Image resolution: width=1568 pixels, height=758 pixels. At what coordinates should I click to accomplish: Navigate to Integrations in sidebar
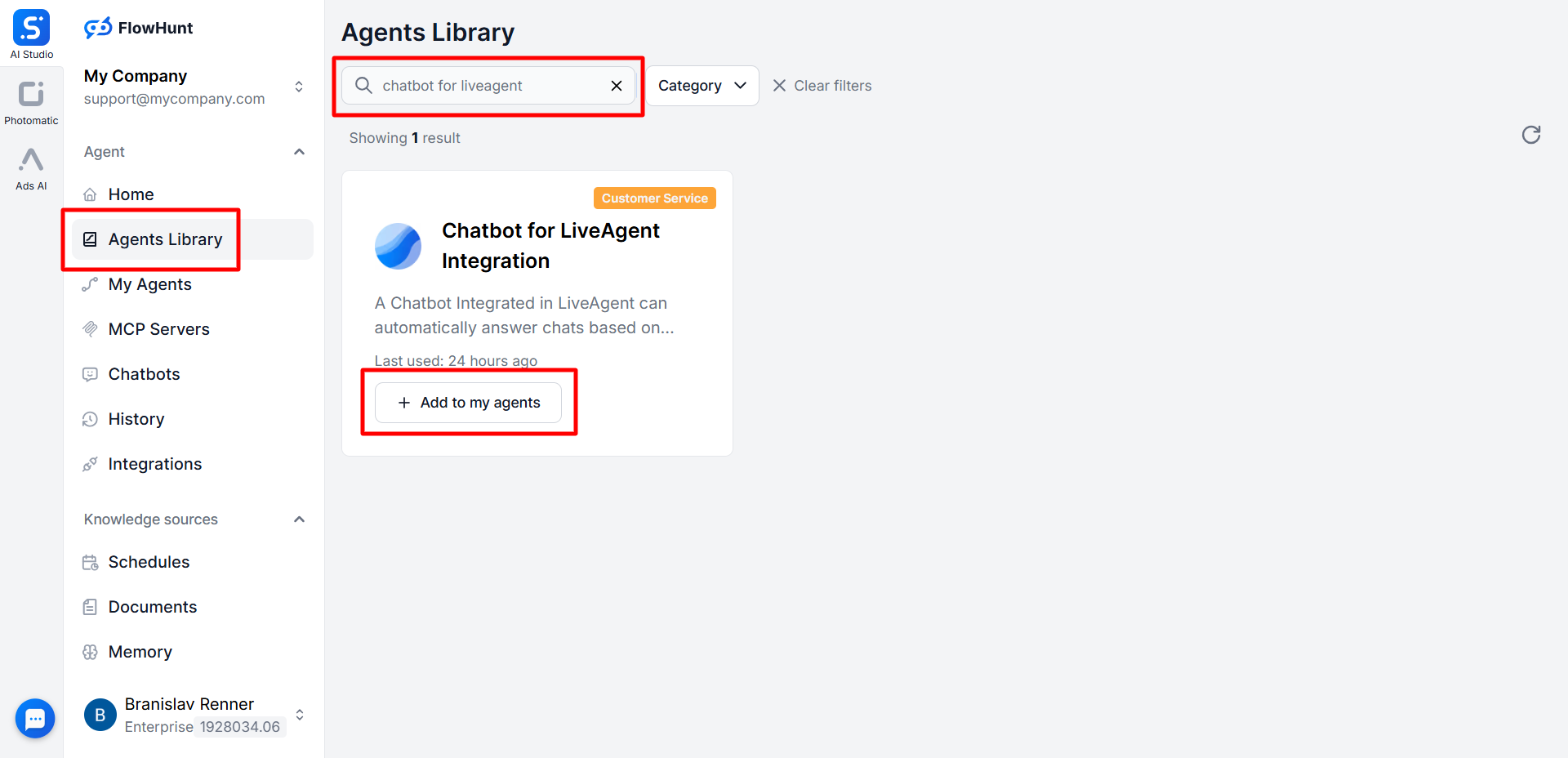point(154,464)
